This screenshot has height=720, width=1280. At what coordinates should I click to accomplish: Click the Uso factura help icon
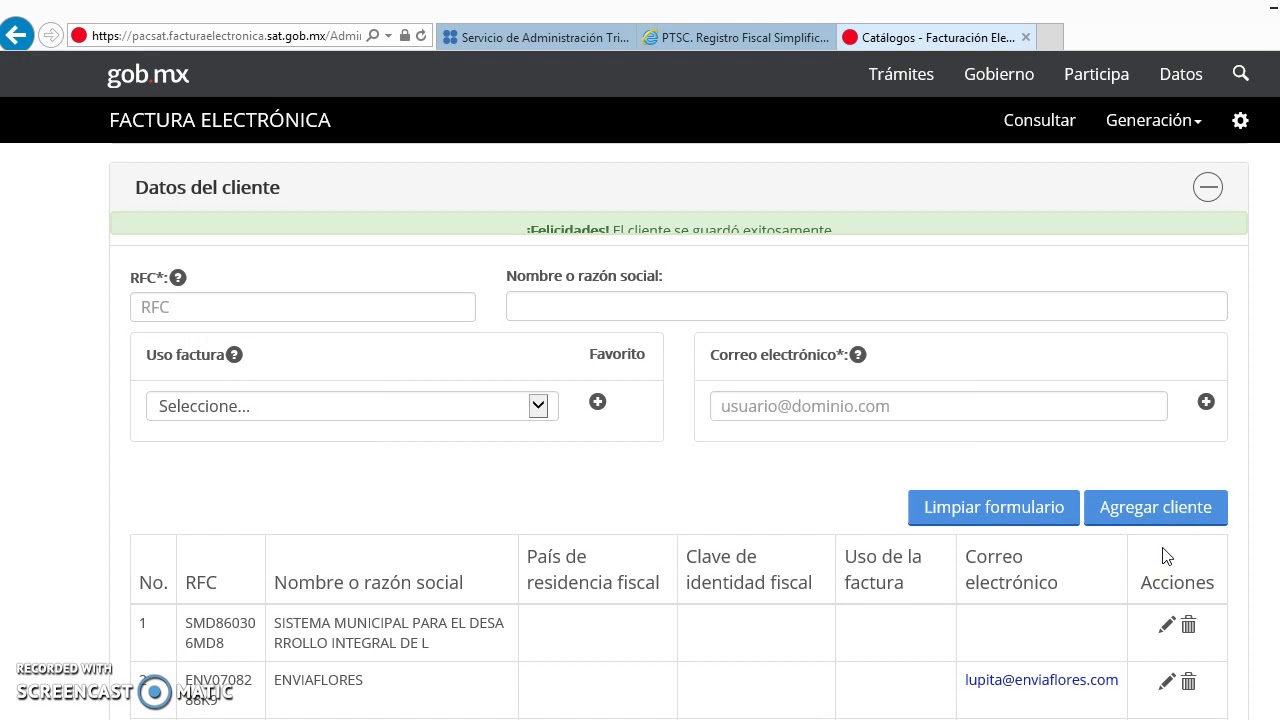click(234, 355)
